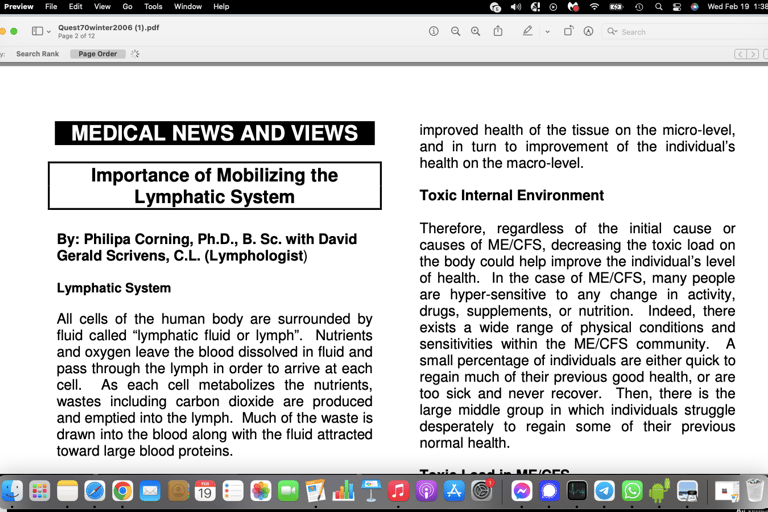Open the Share button in Preview toolbar
Screen dimensions: 768x512
pos(498,31)
